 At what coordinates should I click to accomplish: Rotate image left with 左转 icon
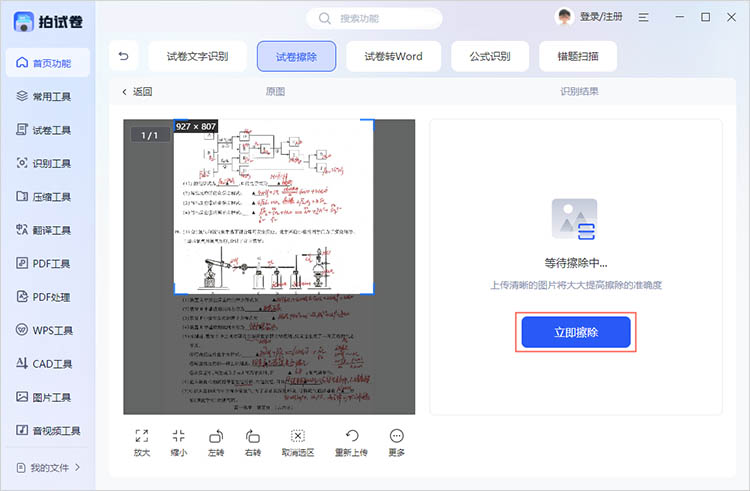click(216, 436)
